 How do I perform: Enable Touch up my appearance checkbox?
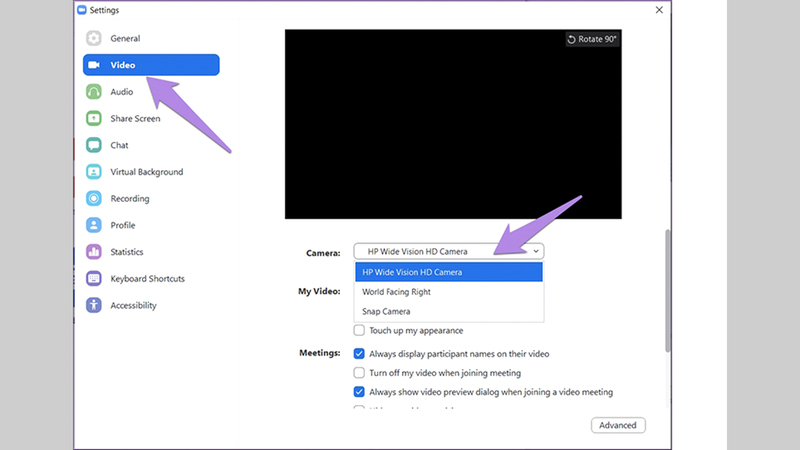click(x=359, y=331)
